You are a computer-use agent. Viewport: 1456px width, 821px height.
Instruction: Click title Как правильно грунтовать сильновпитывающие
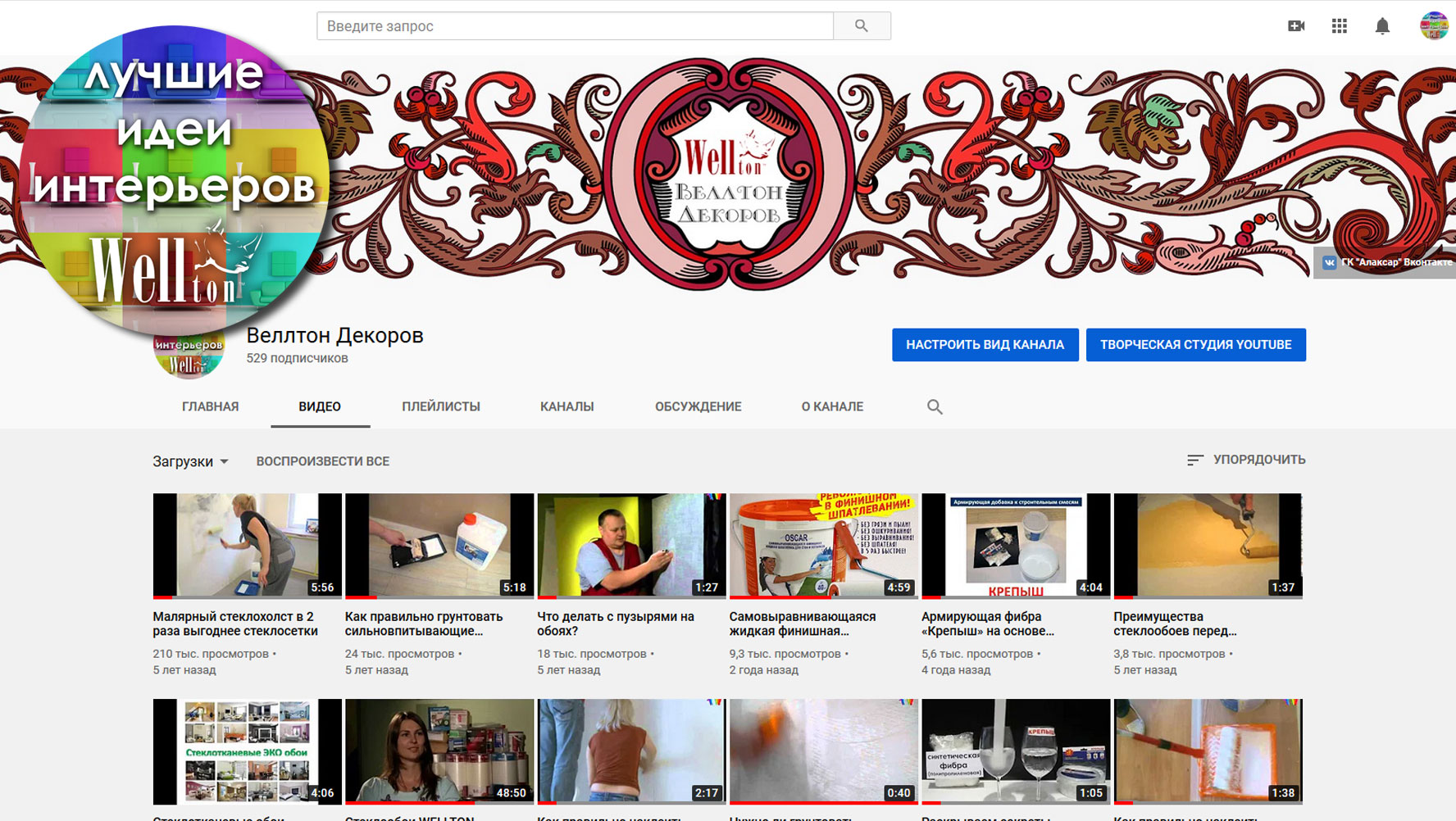pyautogui.click(x=424, y=624)
